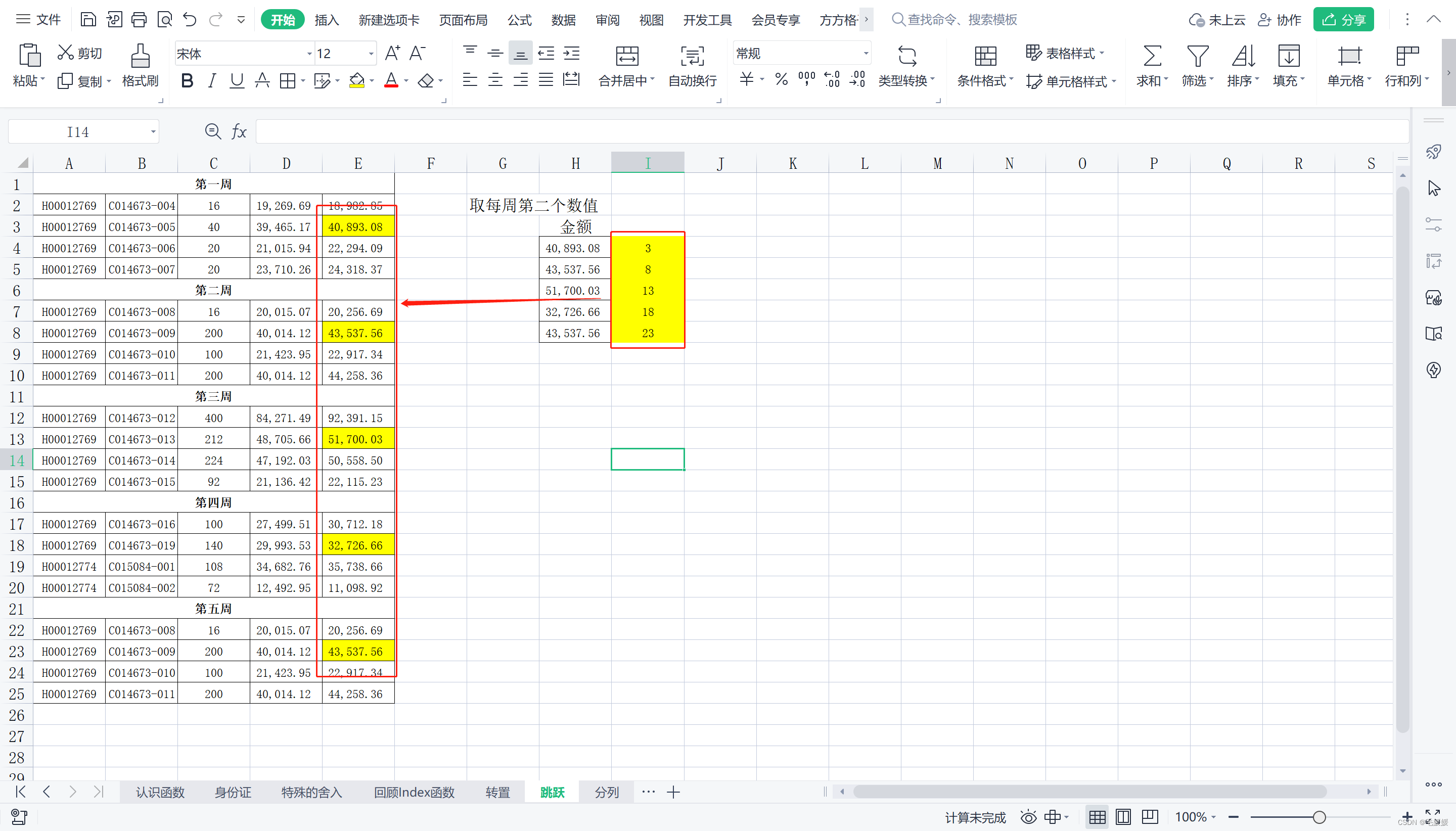Open Table Styles (表格样式) dropdown

(x=1065, y=53)
